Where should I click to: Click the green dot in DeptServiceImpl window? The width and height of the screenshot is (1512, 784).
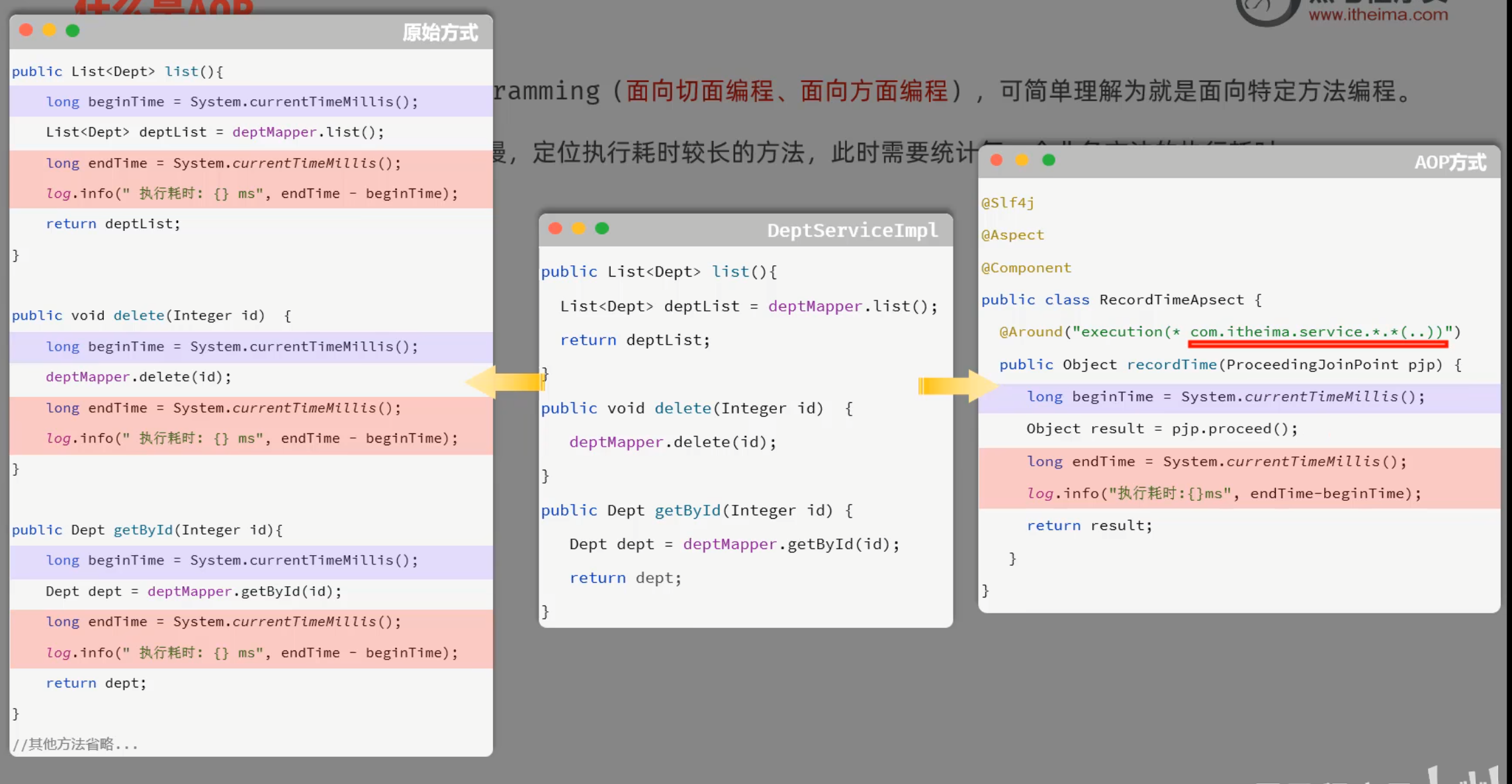(601, 229)
